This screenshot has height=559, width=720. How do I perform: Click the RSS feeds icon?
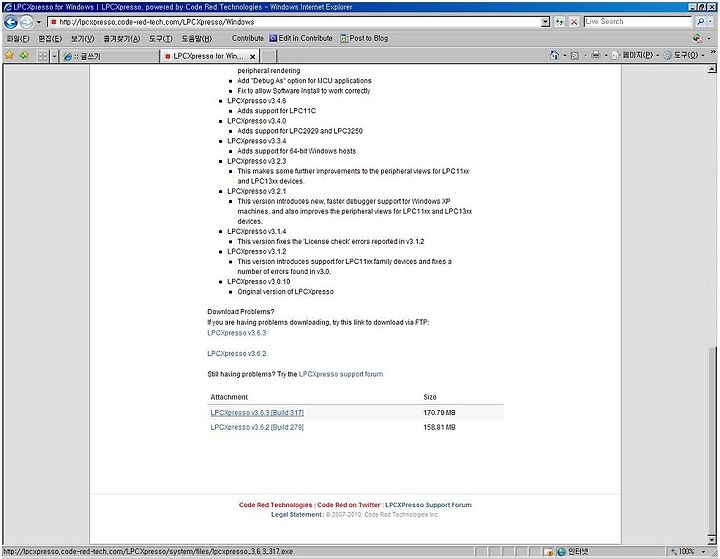[574, 56]
